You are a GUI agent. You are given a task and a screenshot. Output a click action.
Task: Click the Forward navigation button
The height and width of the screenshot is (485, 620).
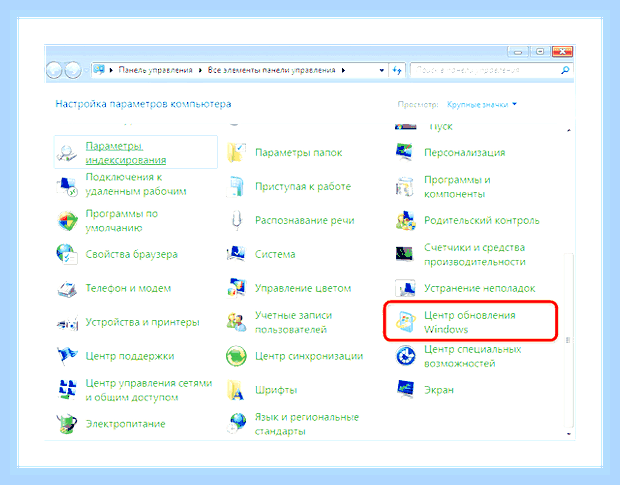click(72, 70)
